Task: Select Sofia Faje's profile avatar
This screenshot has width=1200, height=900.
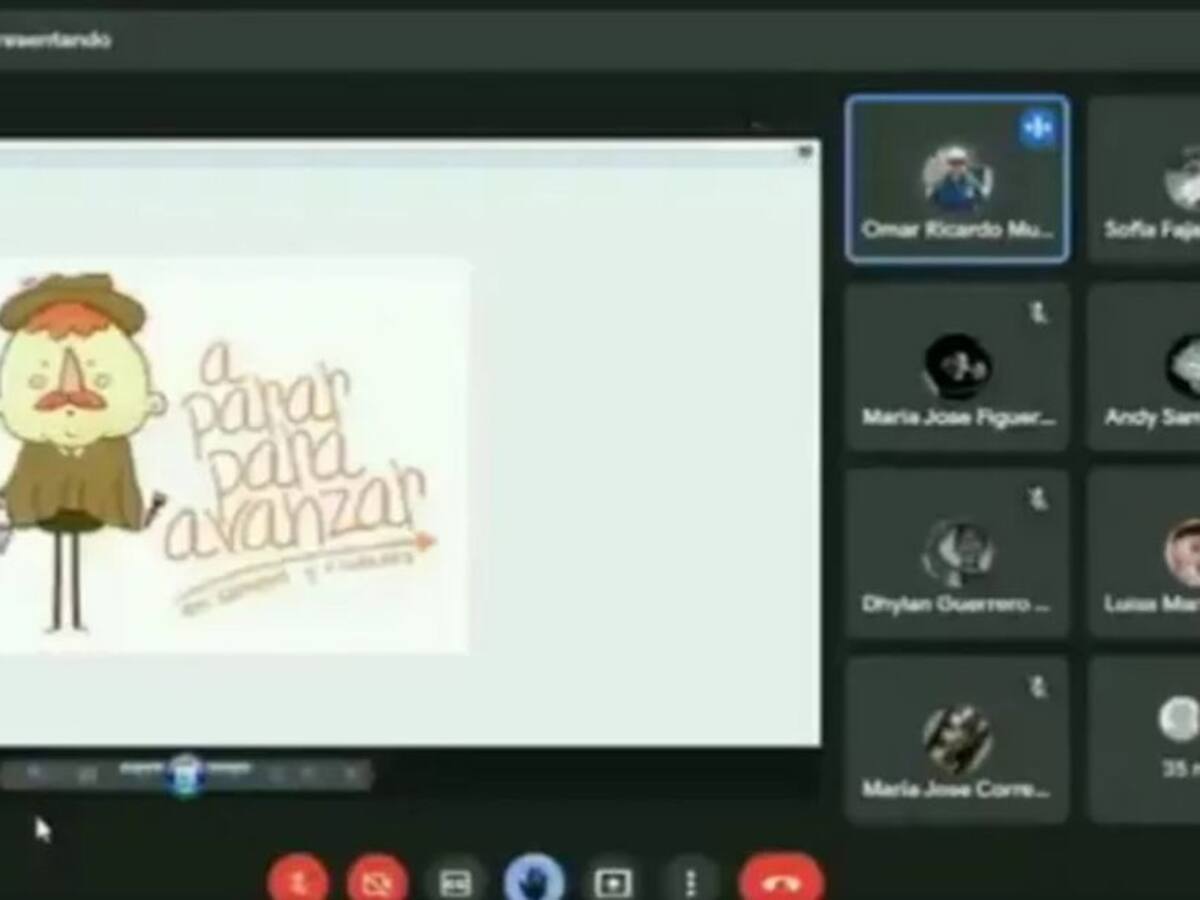Action: coord(1182,179)
